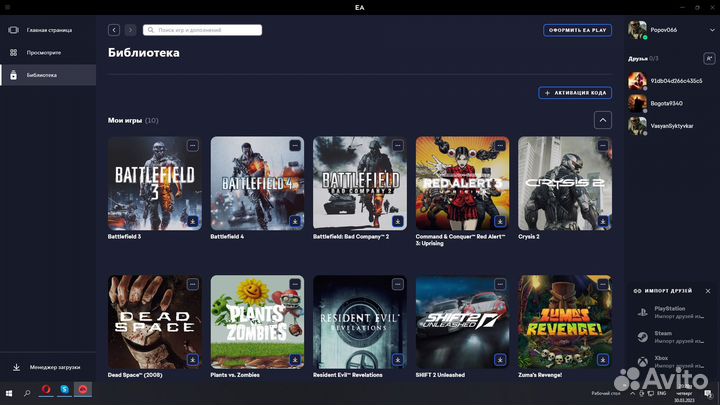Download Zuma's Revenge via tile download icon
Screen dimensions: 720x405
tap(603, 360)
